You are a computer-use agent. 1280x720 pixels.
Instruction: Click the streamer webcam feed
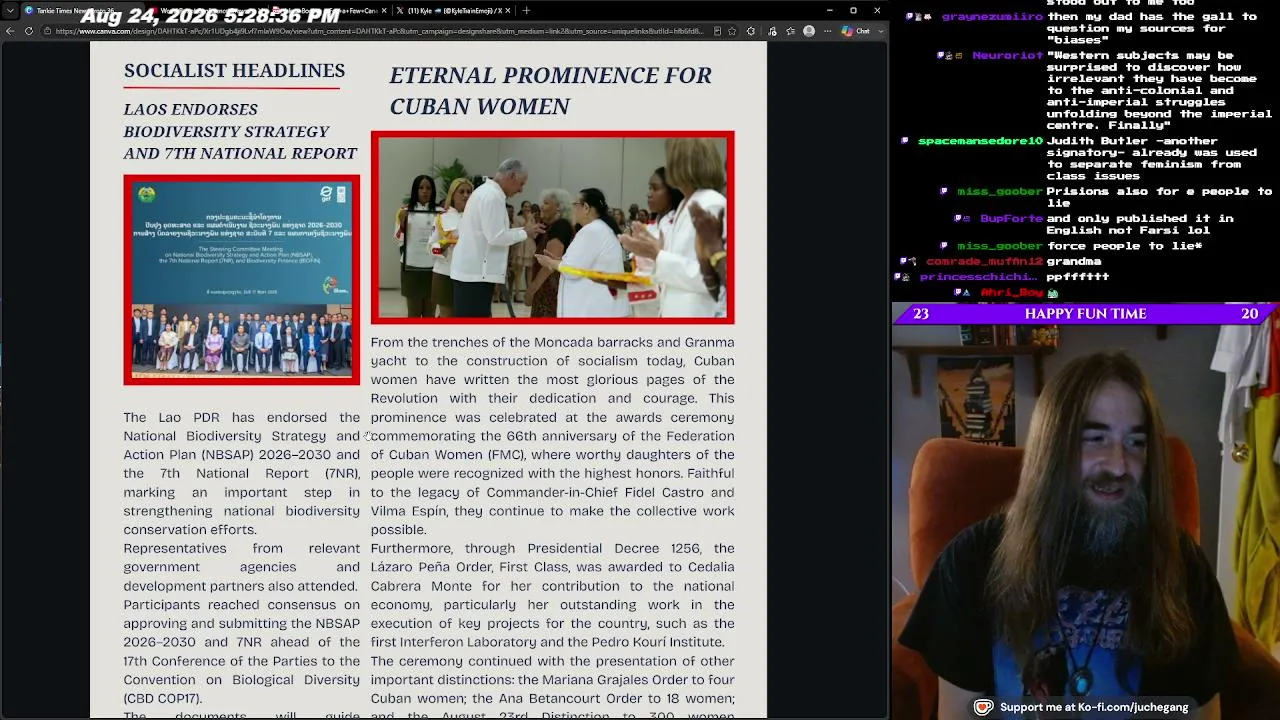pos(1086,522)
